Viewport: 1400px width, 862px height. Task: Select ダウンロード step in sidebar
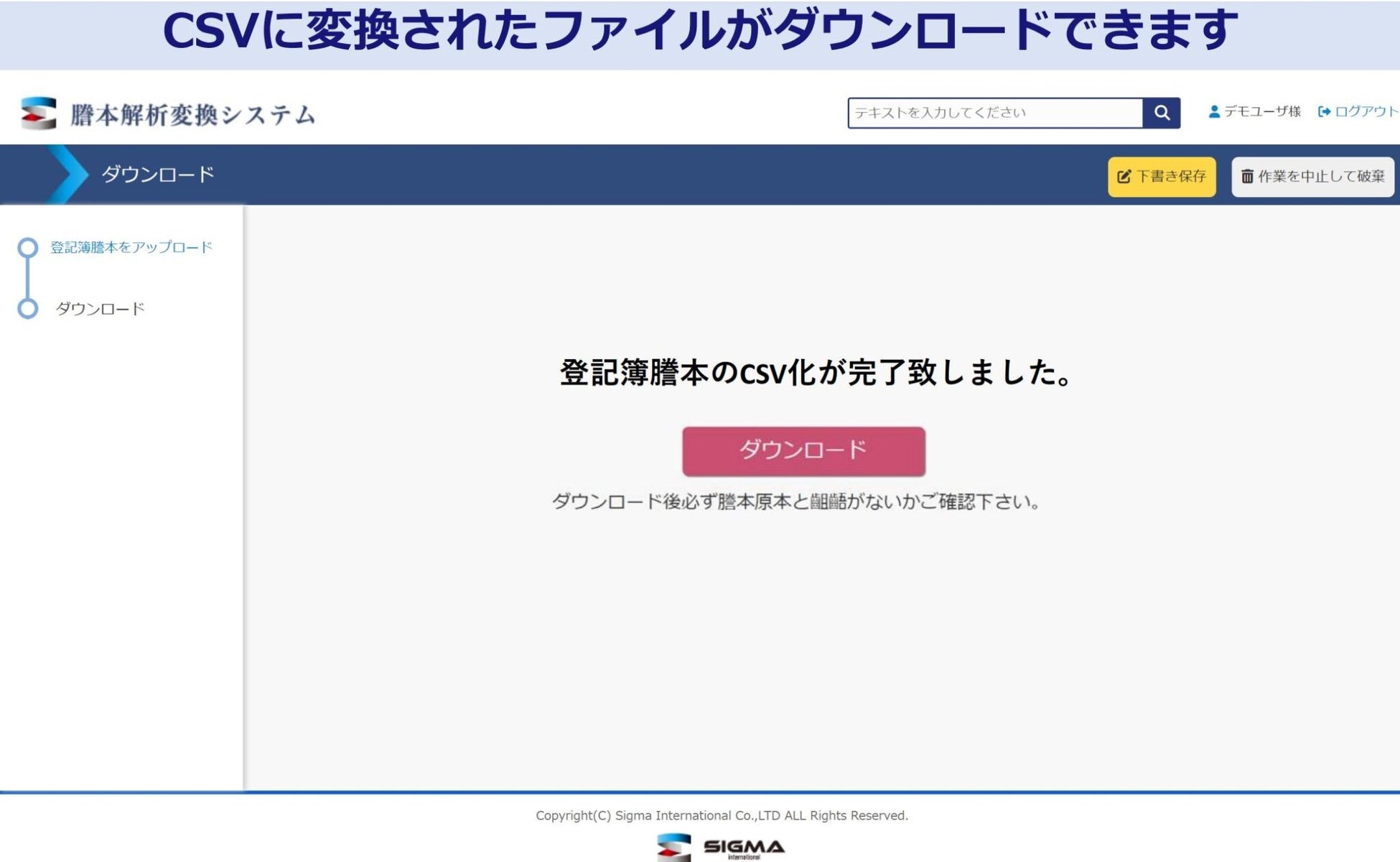click(101, 309)
